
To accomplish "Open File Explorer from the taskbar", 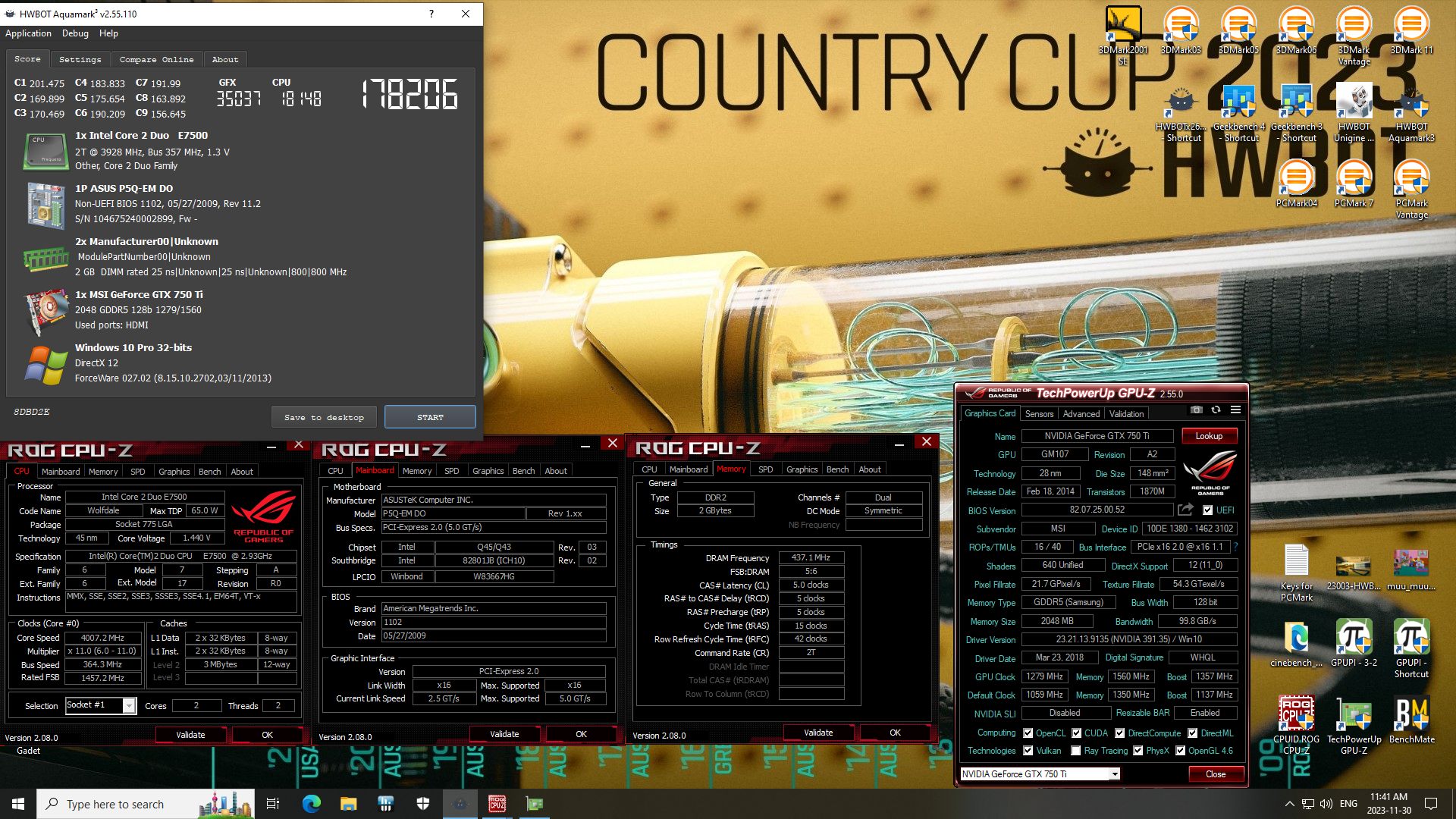I will 348,804.
